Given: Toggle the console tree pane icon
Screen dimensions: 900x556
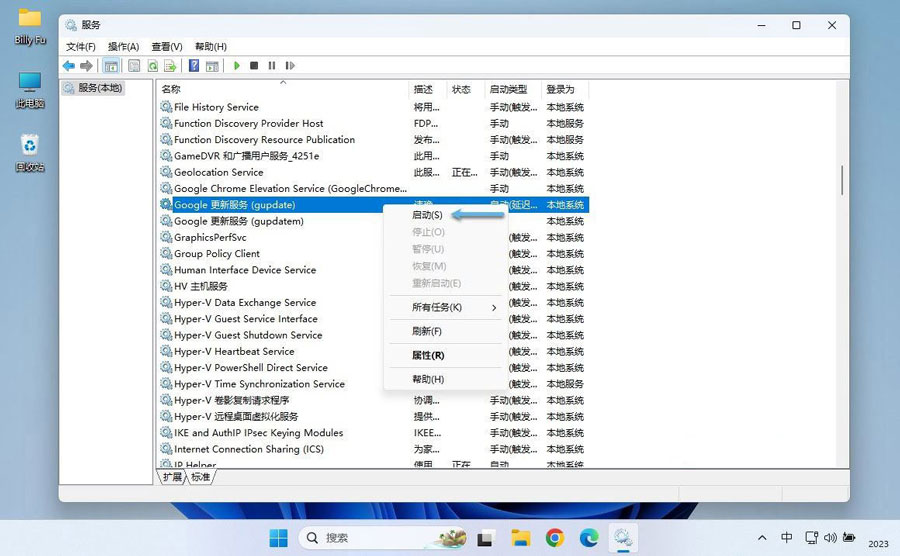Looking at the screenshot, I should pyautogui.click(x=111, y=66).
